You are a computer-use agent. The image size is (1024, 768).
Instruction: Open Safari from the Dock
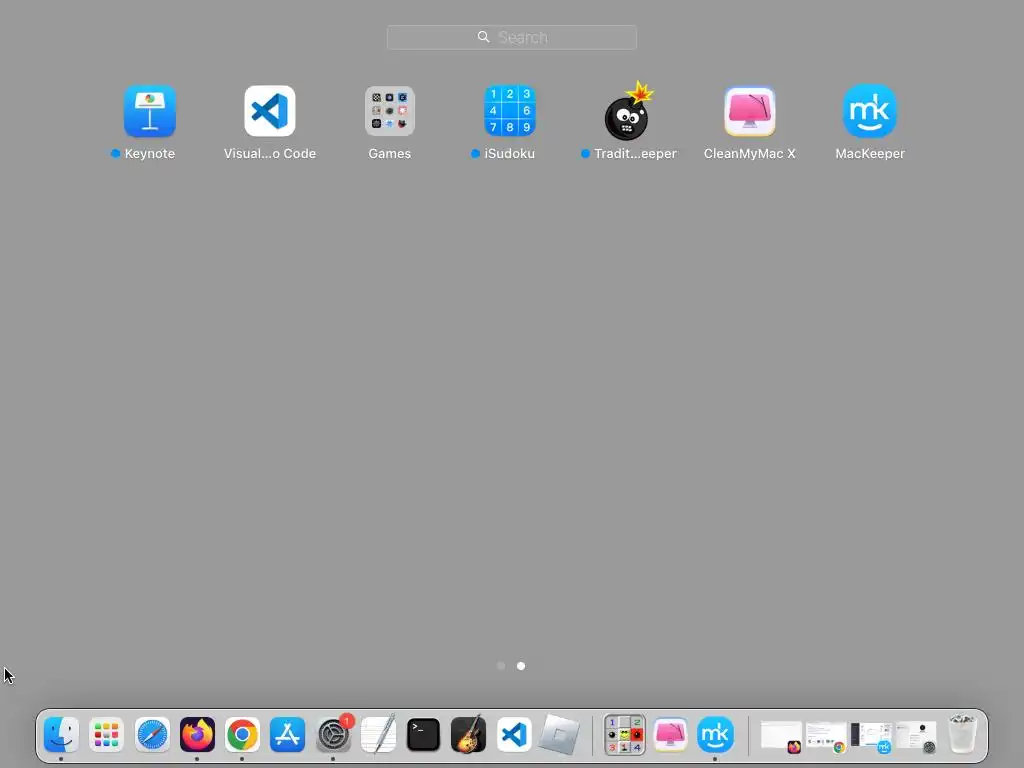coord(152,735)
